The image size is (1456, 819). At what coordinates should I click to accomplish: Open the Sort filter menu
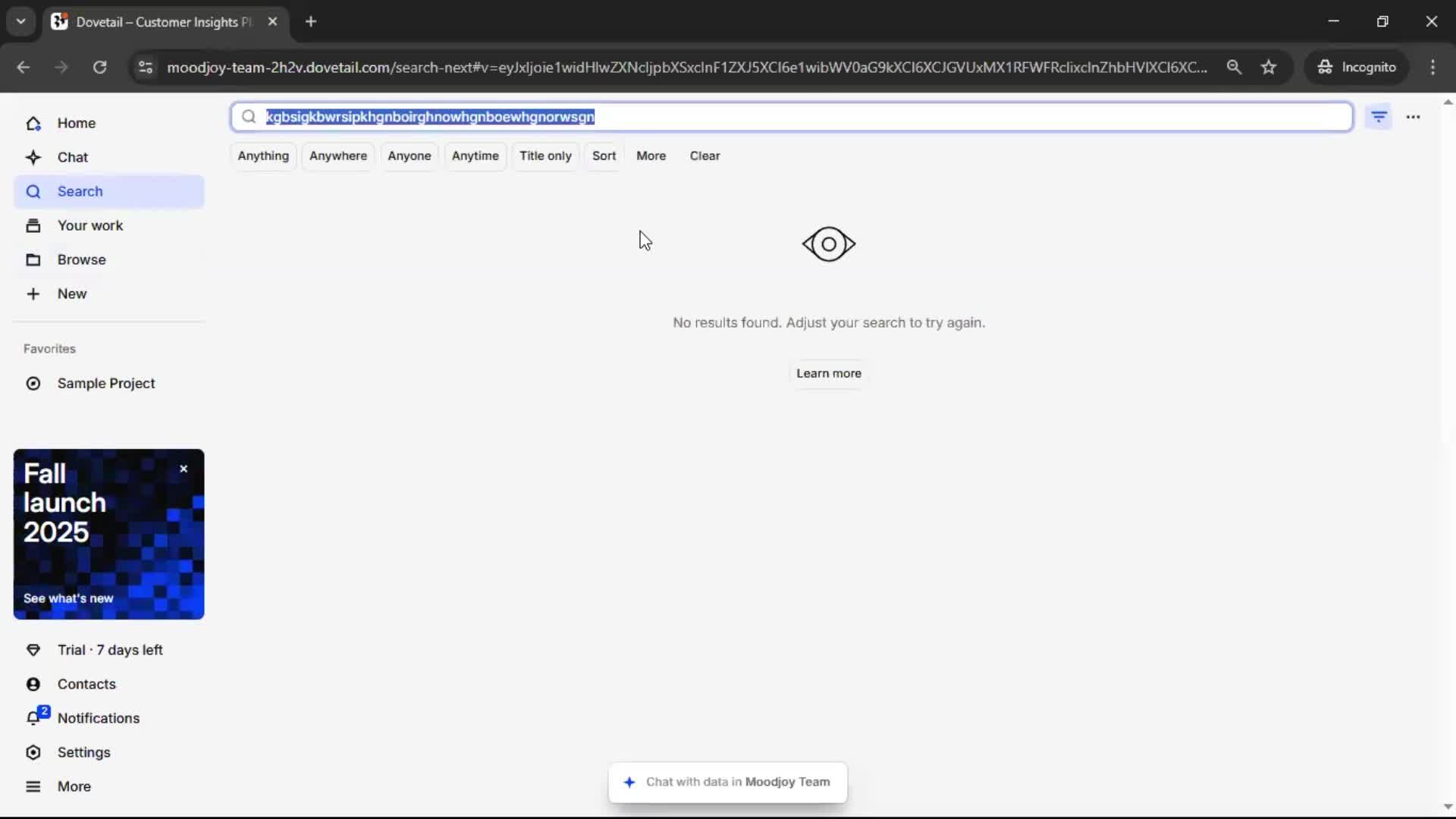click(x=604, y=155)
